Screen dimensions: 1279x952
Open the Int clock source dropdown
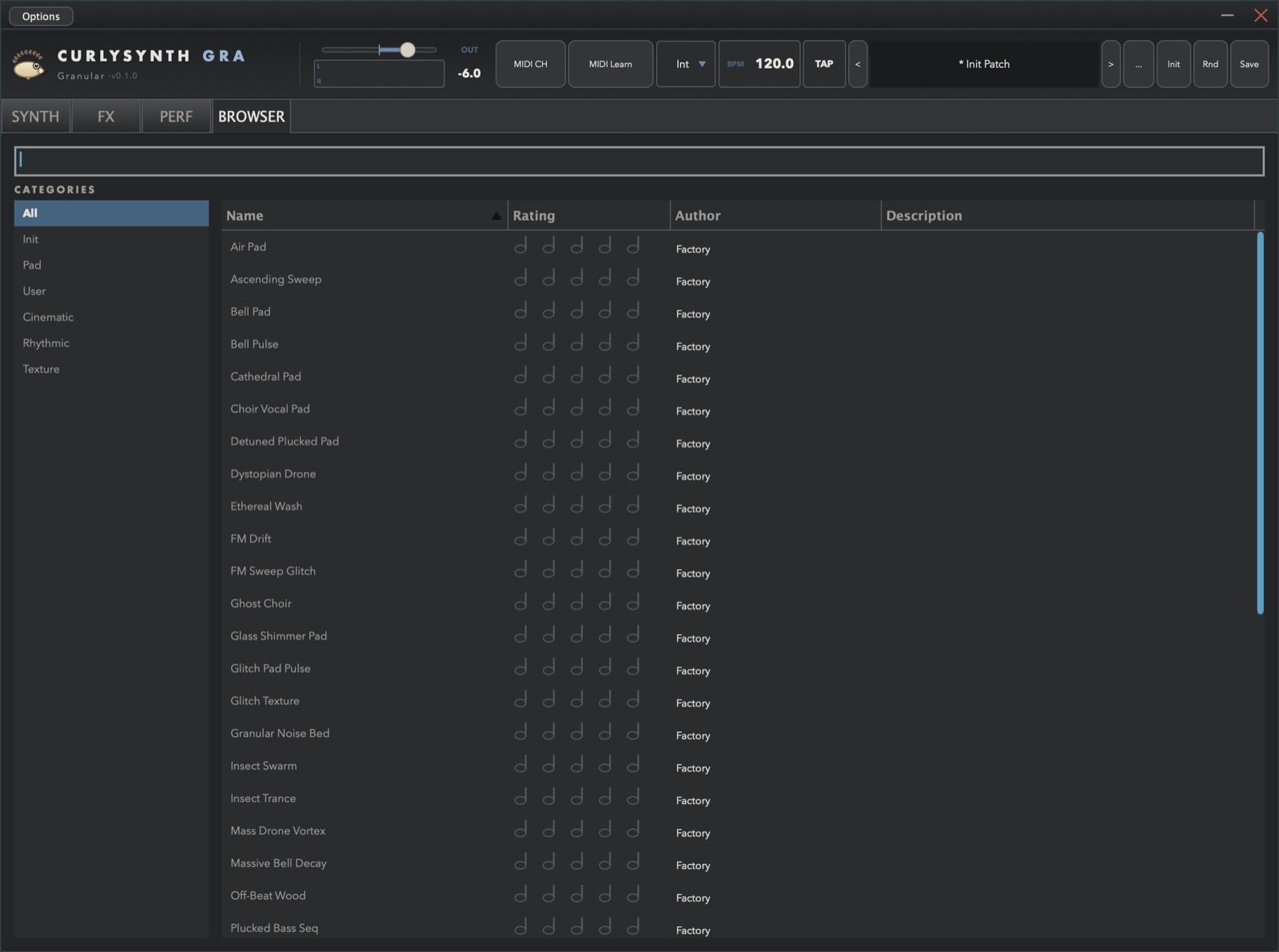686,64
